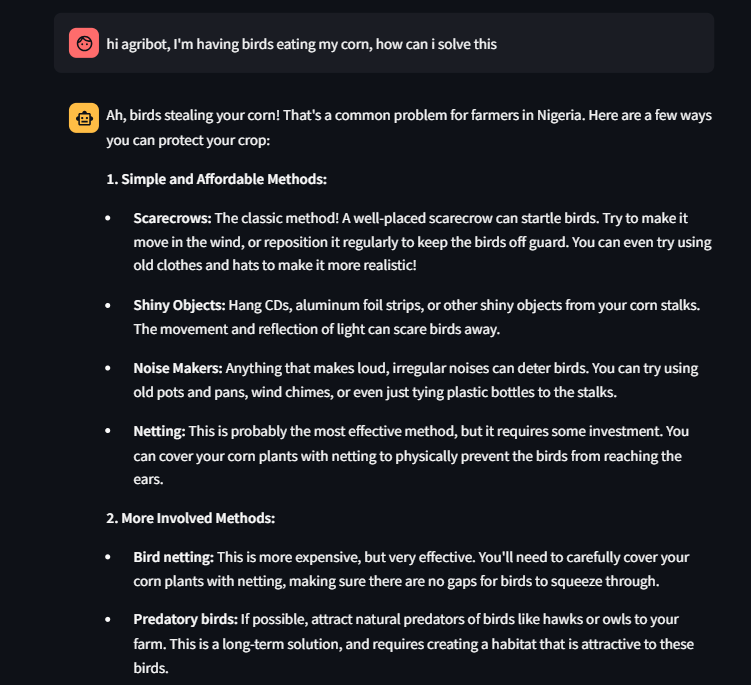
Task: Click the bullet dot beside Scarecrows
Action: pos(108,218)
